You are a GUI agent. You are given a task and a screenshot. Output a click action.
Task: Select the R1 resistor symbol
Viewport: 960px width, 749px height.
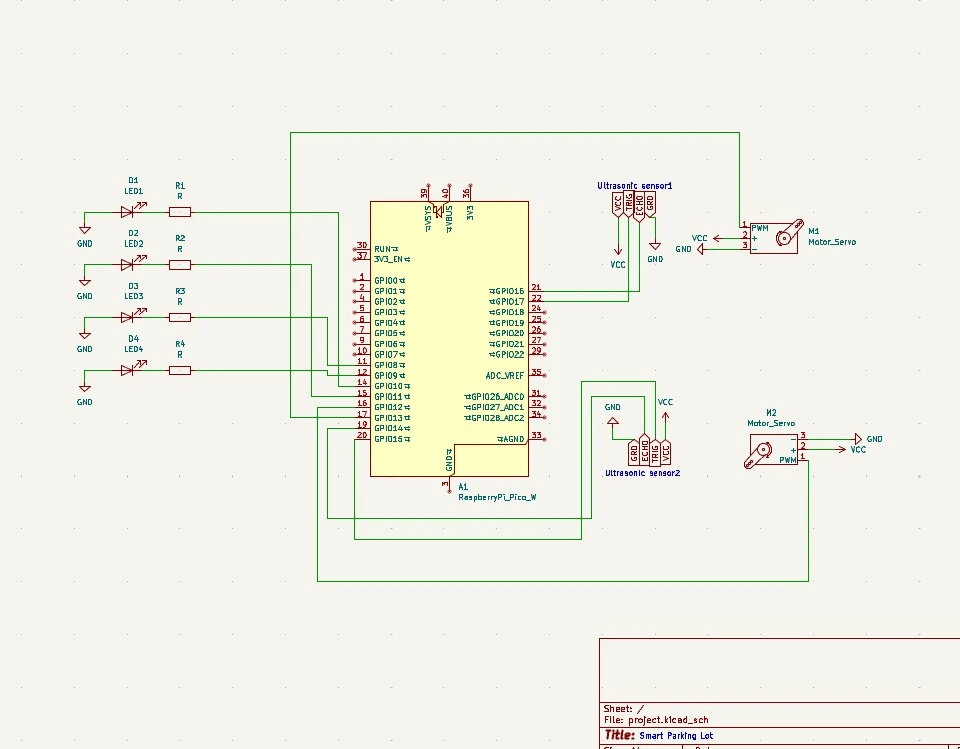tap(180, 212)
